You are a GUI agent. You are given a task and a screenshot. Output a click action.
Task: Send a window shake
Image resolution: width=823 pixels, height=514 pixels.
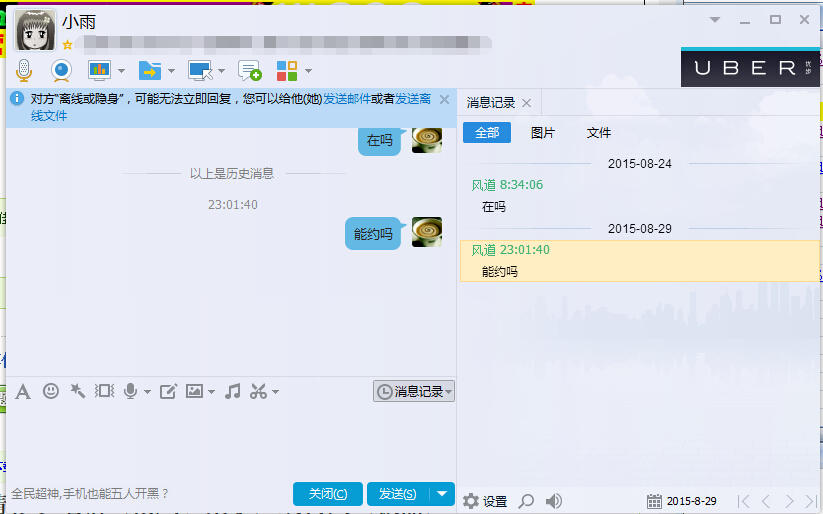coord(104,391)
